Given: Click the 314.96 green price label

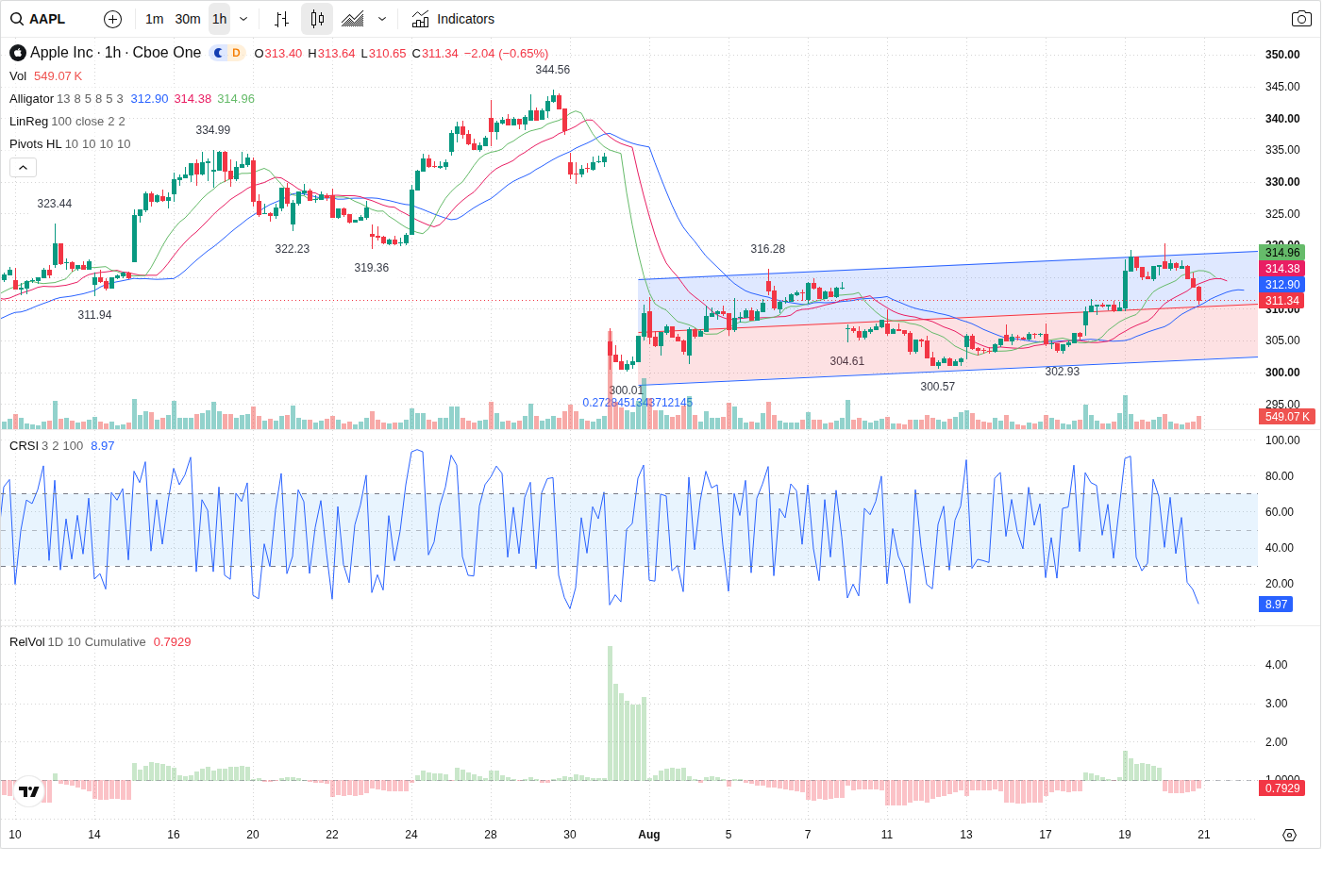Looking at the screenshot, I should (1281, 252).
